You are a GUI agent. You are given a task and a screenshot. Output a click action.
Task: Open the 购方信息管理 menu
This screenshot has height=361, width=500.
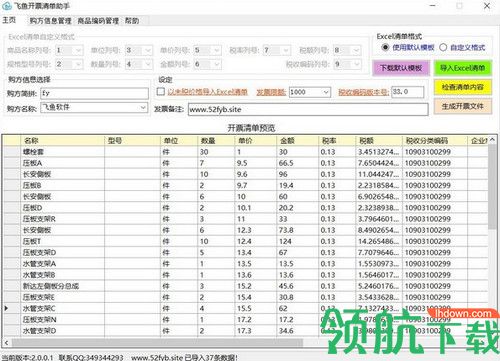50,21
